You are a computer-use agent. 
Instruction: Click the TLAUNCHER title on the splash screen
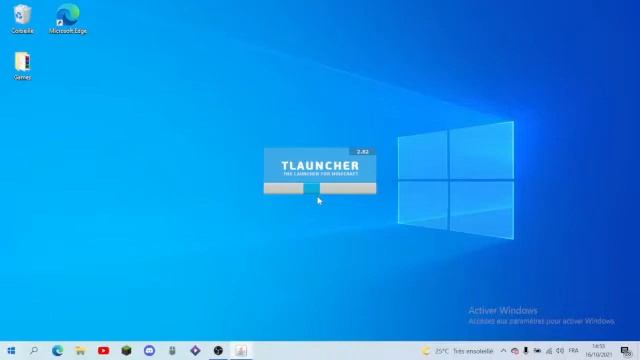[320, 165]
